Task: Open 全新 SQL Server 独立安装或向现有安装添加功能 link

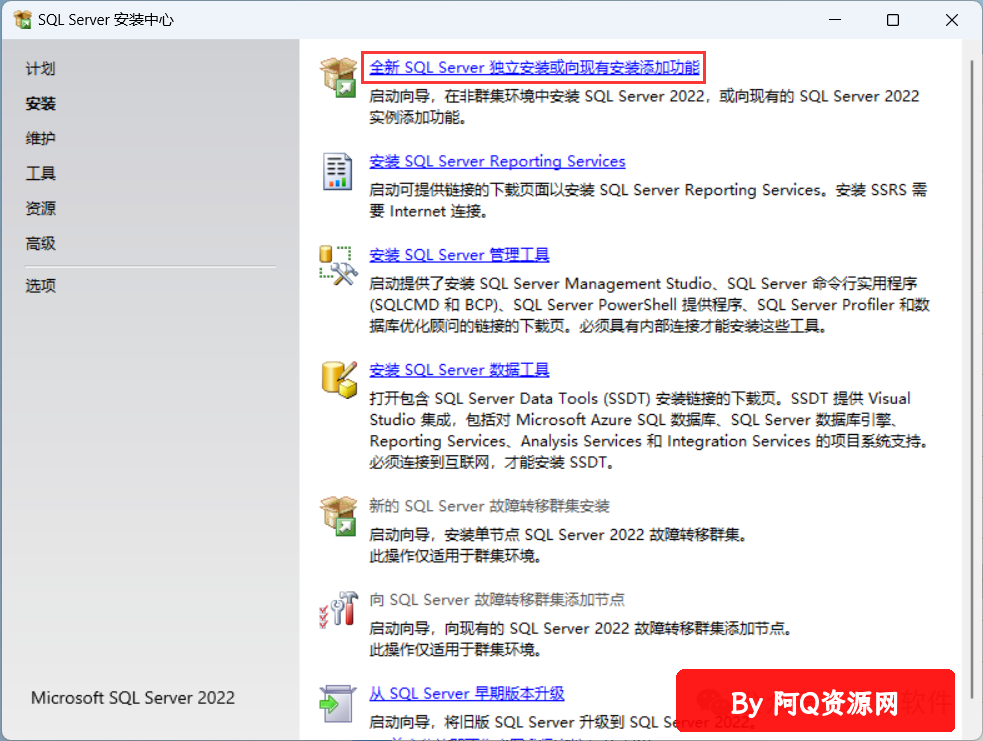Action: pos(534,67)
